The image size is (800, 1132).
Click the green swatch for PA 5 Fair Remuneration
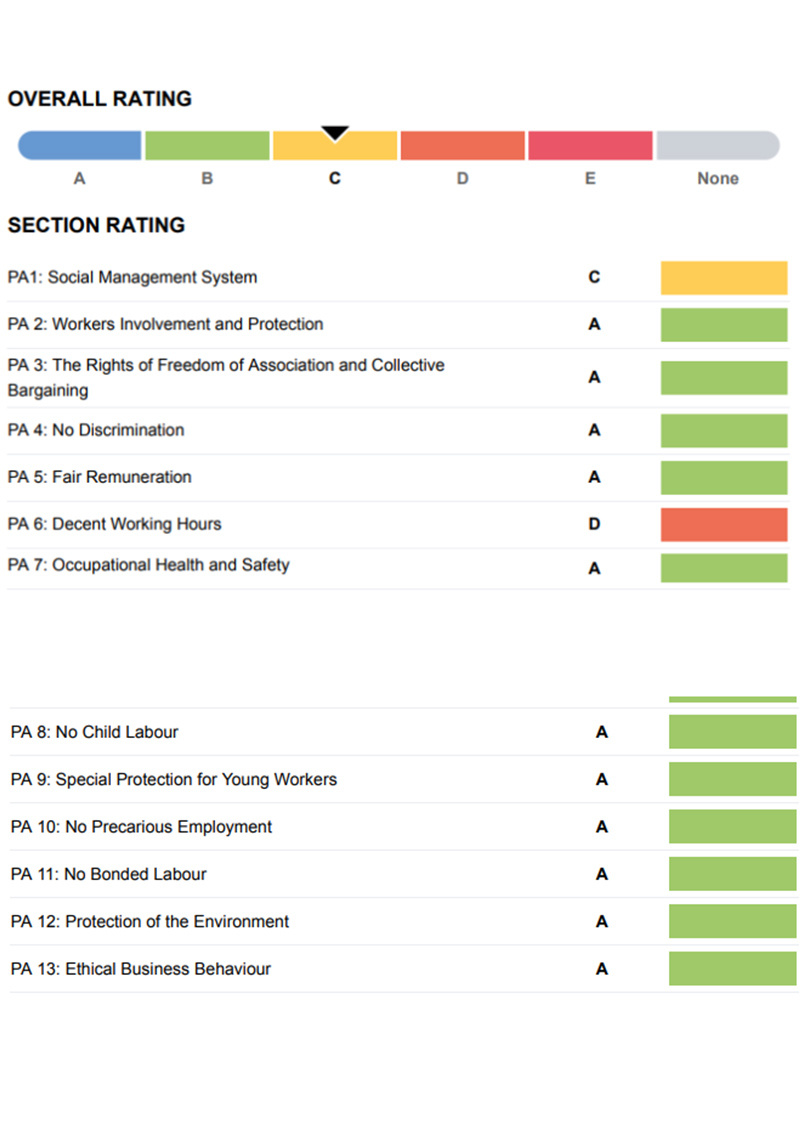(724, 477)
